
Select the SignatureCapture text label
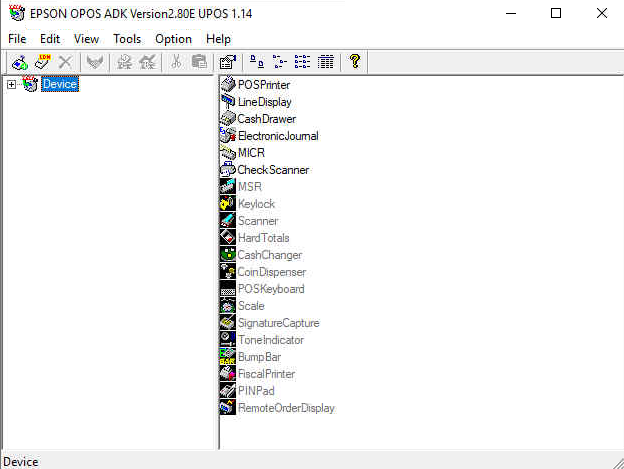coord(279,323)
